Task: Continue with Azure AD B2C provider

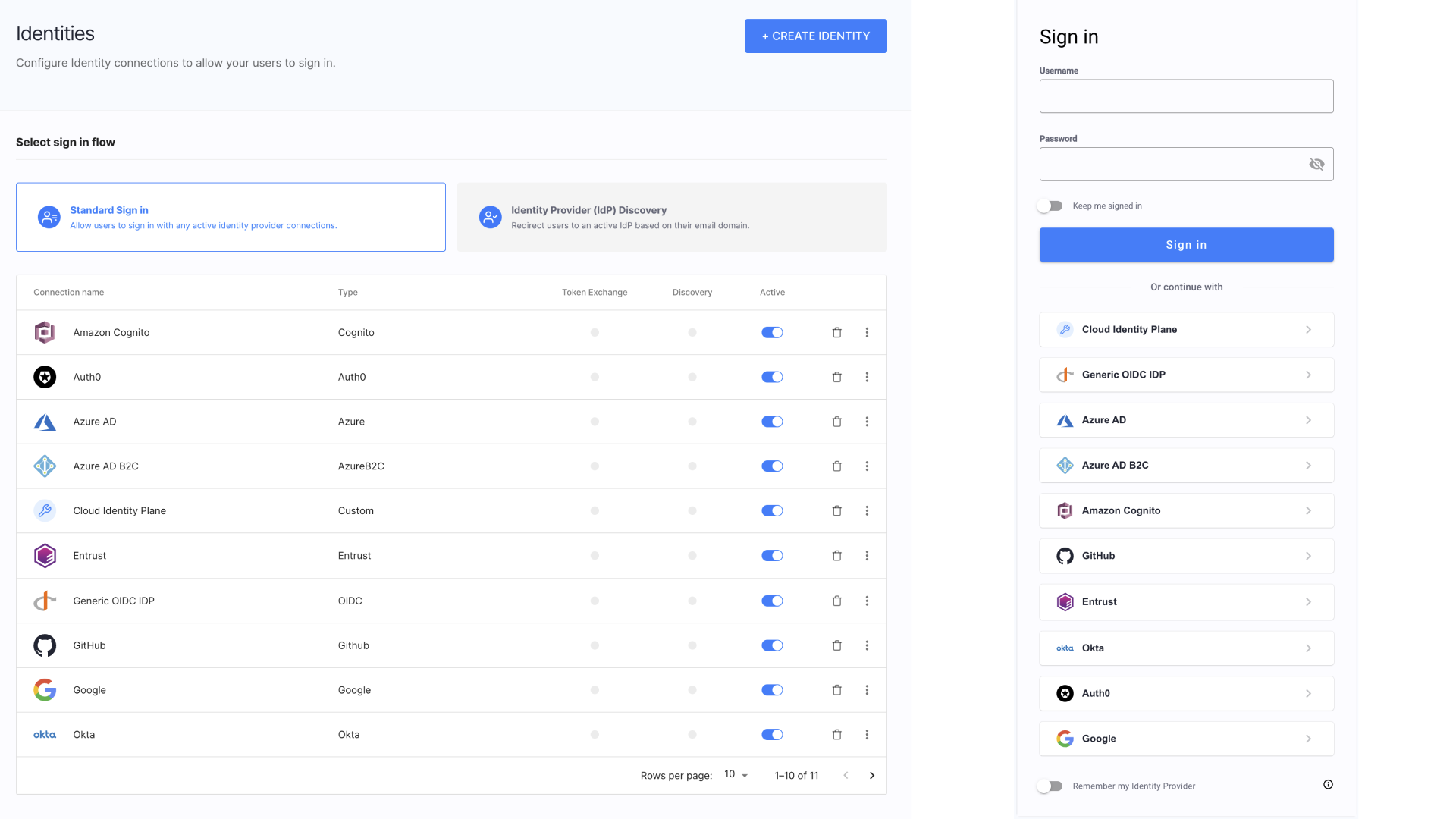Action: 1186,466
